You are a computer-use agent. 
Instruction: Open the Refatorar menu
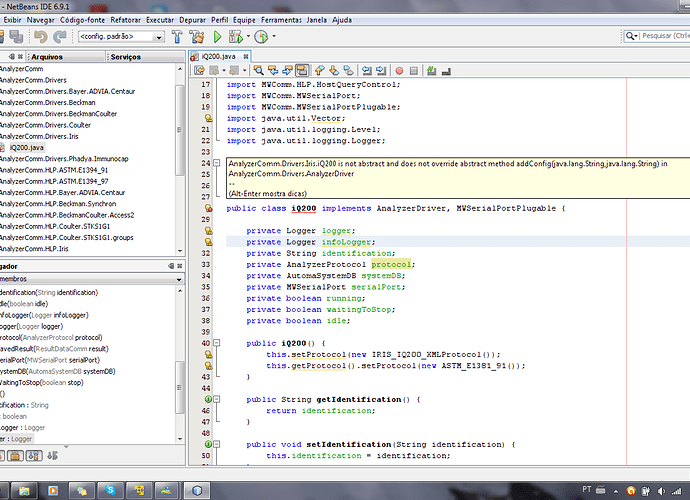(x=125, y=20)
